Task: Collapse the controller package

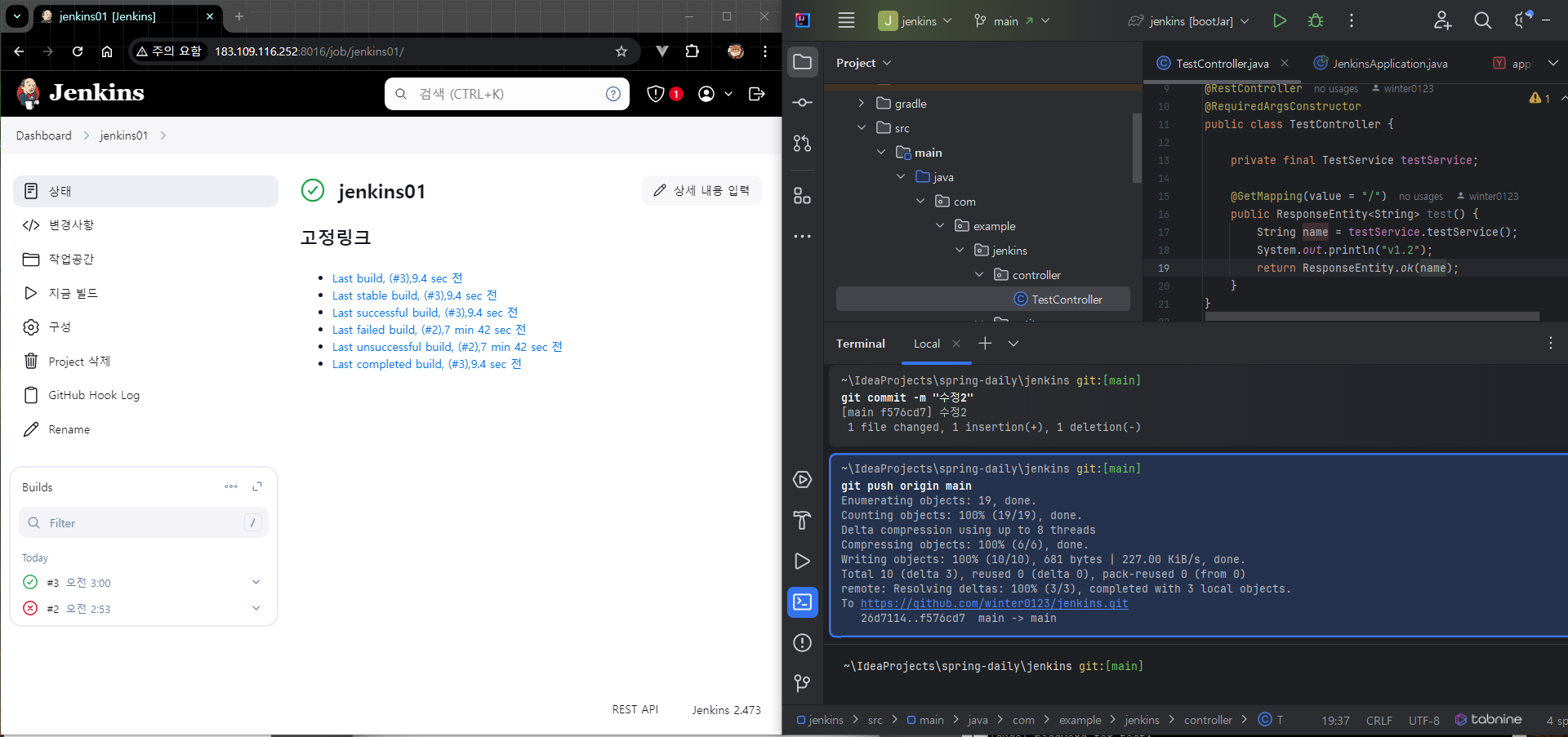Action: 978,274
